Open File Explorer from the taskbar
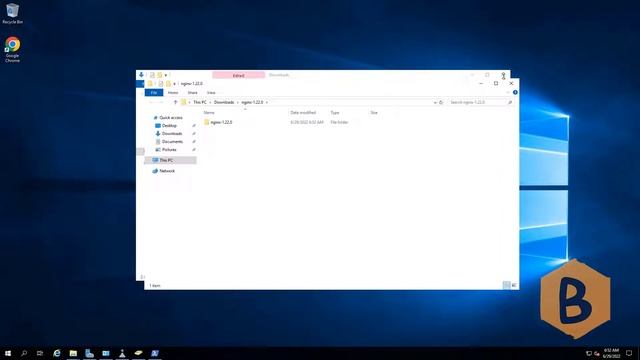Screen dimensions: 640x360 73,353
